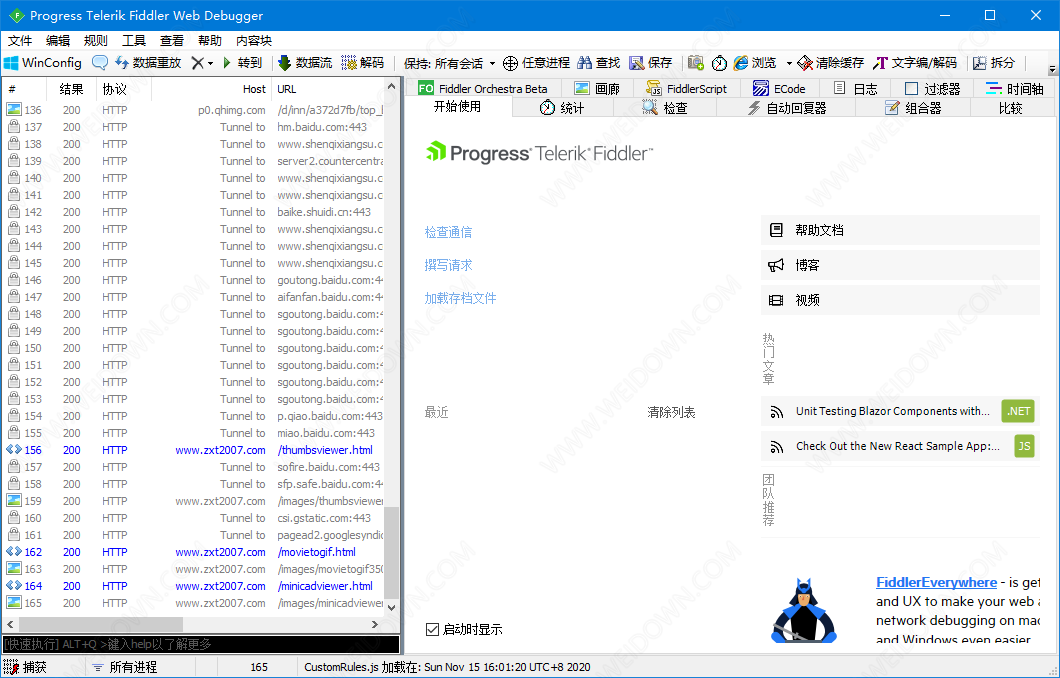Switch to the 时间轴 tab
Viewport: 1060px width, 678px height.
pyautogui.click(x=1015, y=89)
